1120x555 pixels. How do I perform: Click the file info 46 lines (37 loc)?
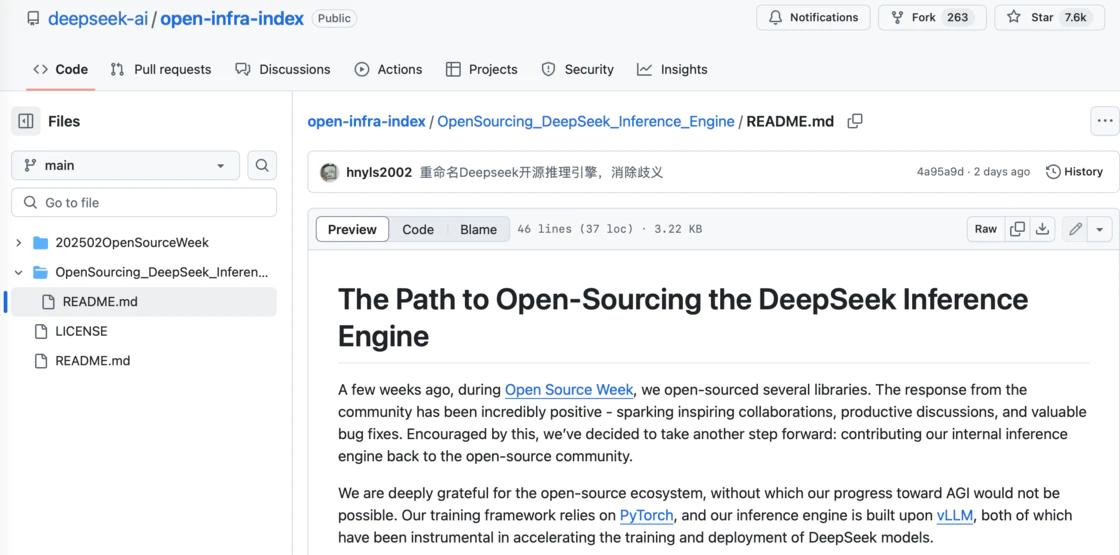tap(575, 229)
